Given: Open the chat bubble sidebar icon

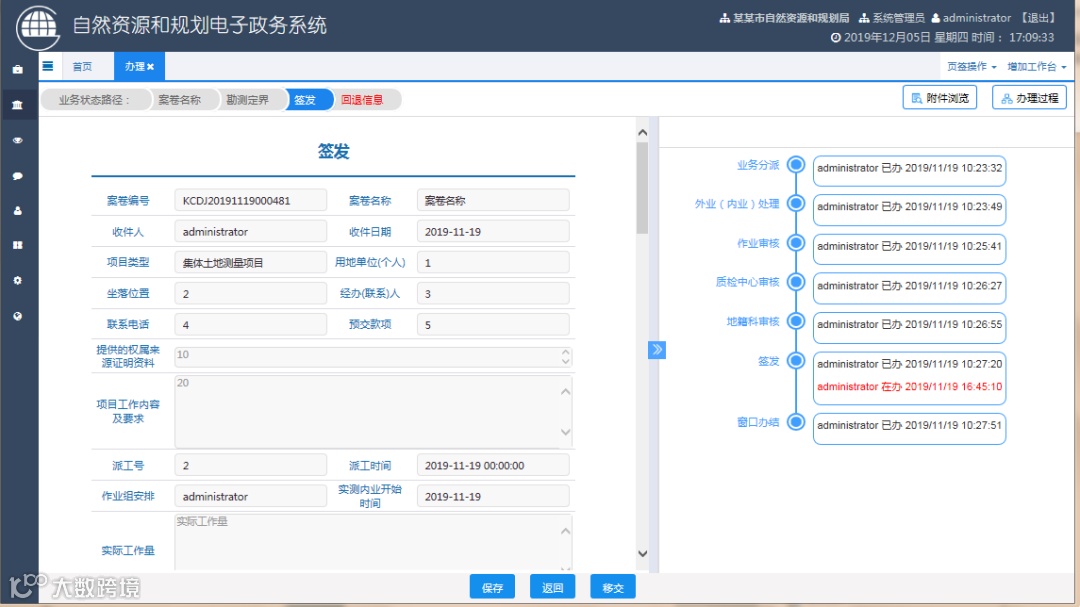Looking at the screenshot, I should pyautogui.click(x=18, y=176).
